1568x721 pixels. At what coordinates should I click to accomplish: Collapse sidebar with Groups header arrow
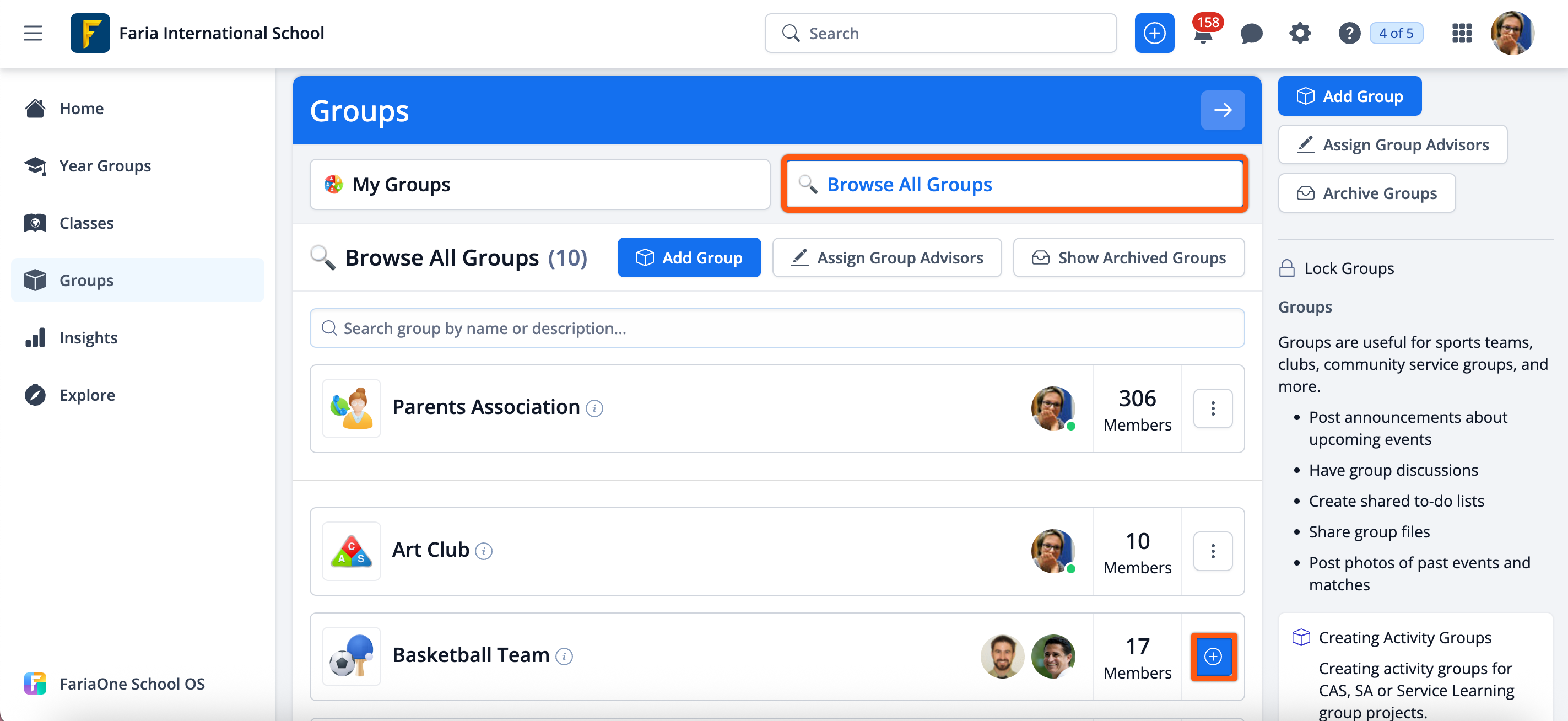tap(1222, 110)
